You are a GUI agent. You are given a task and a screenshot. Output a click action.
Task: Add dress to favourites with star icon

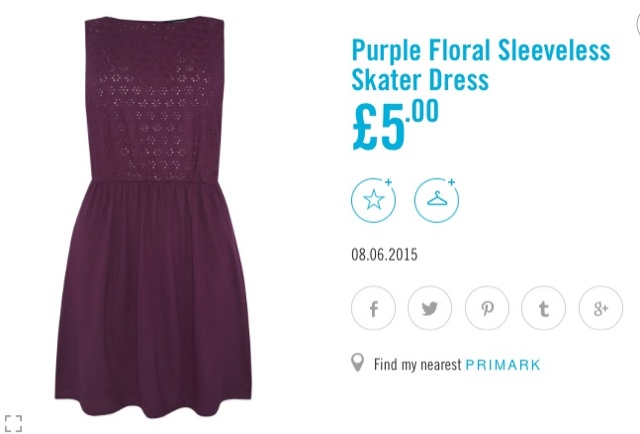(373, 200)
